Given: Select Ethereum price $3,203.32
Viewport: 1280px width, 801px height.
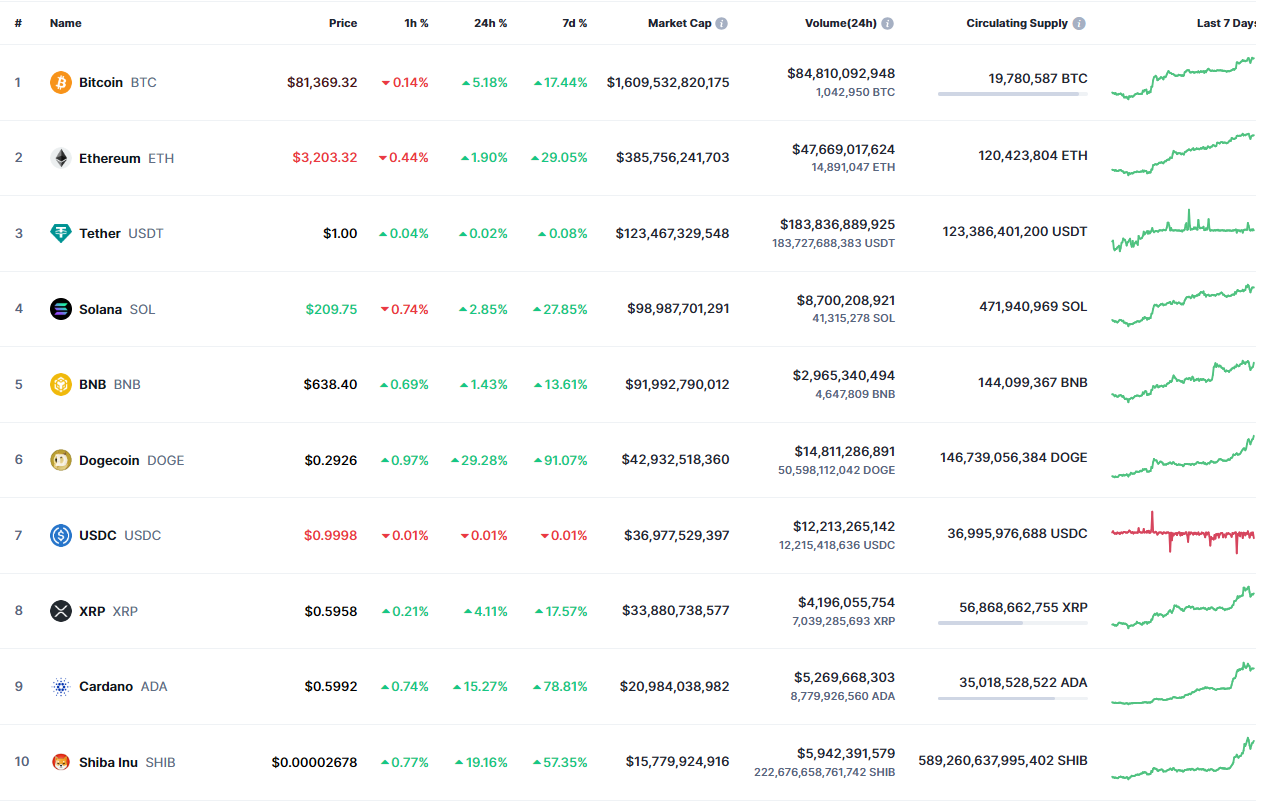Looking at the screenshot, I should [325, 158].
